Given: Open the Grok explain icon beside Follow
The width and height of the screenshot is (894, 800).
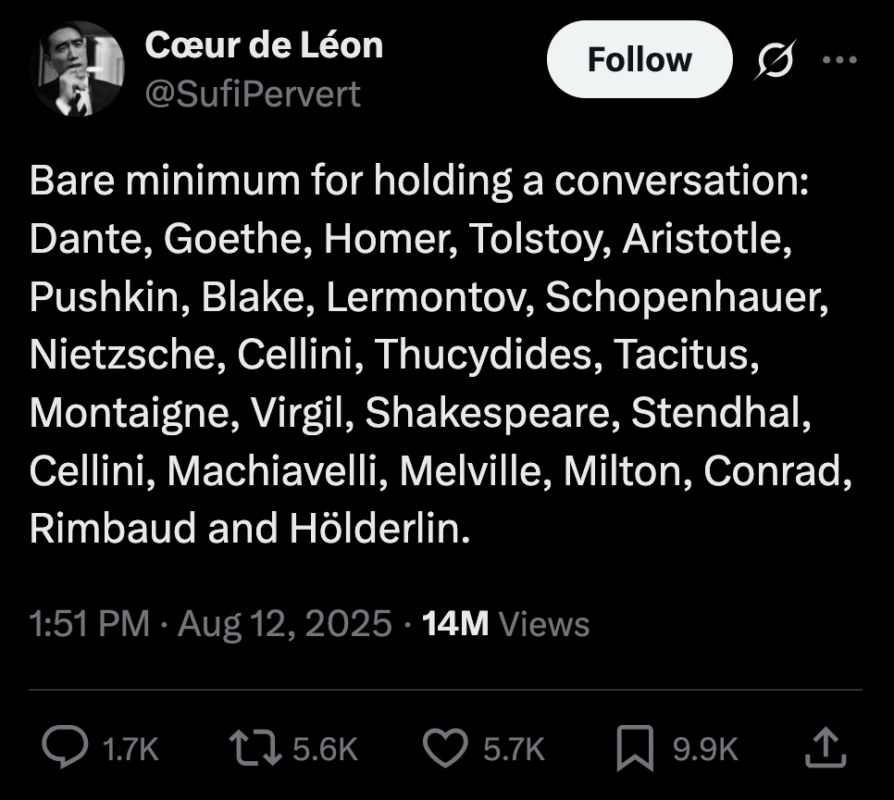Looking at the screenshot, I should point(773,61).
